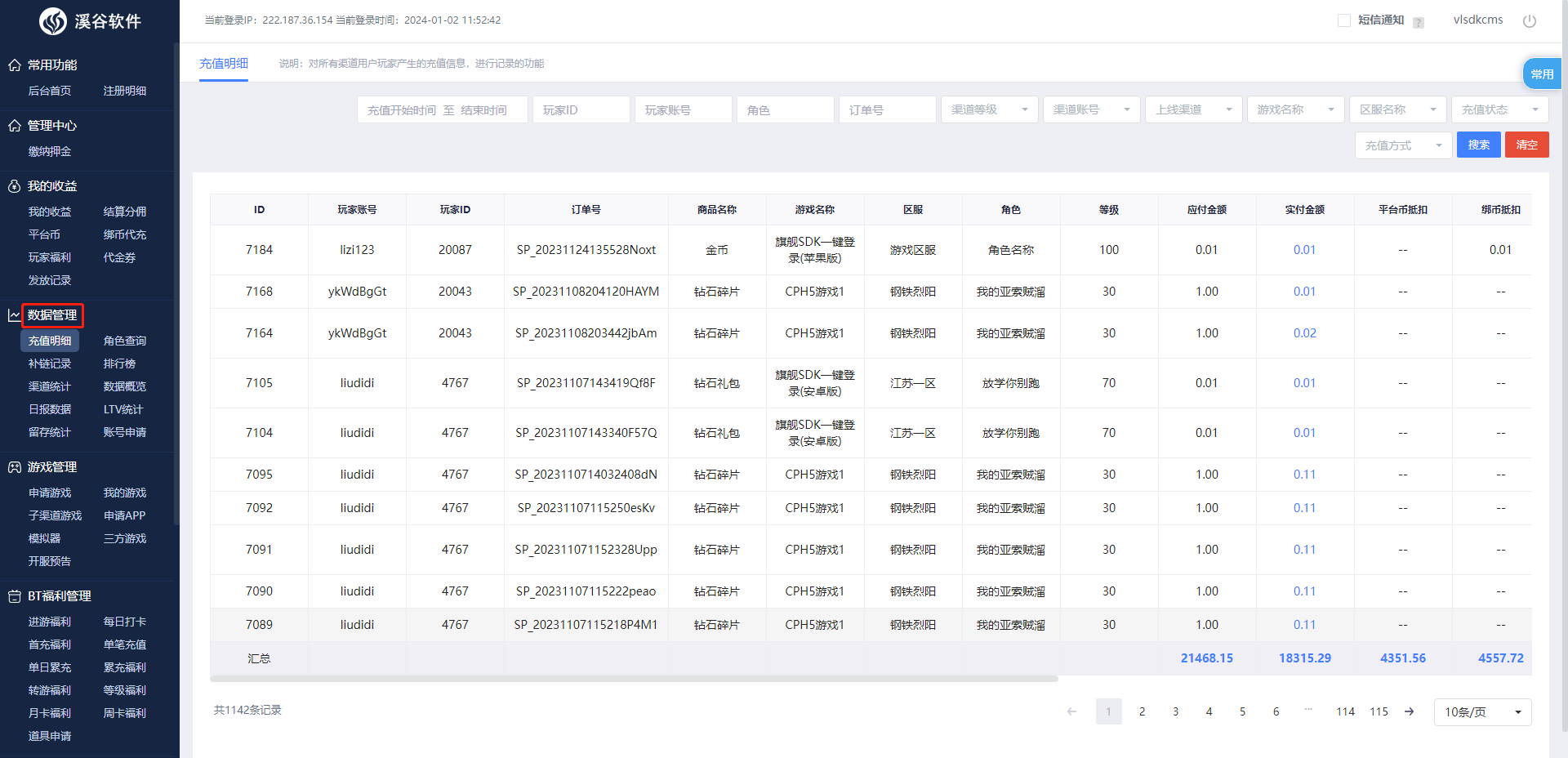Open 我的游戏 in the sidebar
This screenshot has width=1568, height=758.
coord(125,493)
